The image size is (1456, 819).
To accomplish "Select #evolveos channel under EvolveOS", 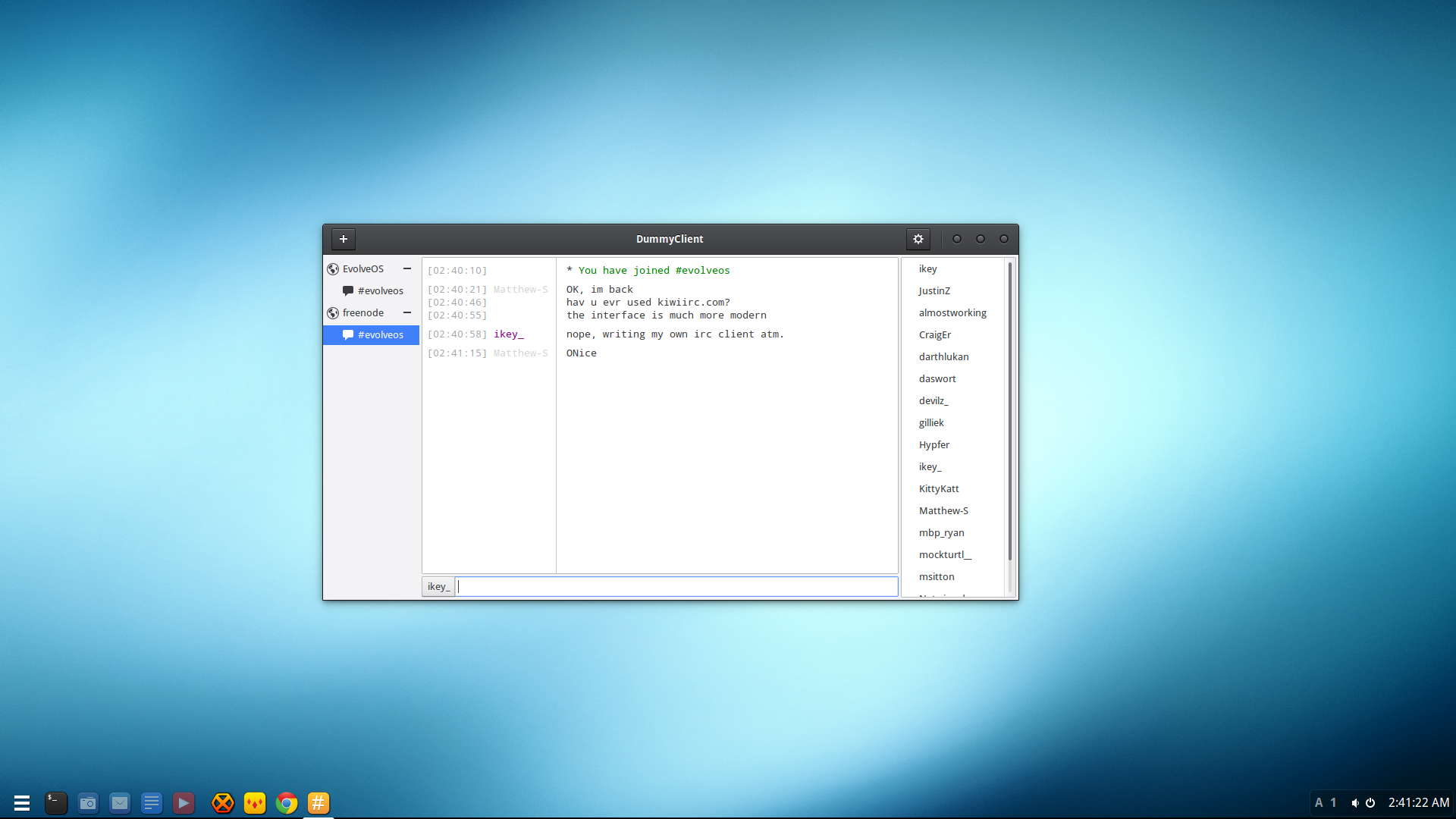I will [372, 291].
